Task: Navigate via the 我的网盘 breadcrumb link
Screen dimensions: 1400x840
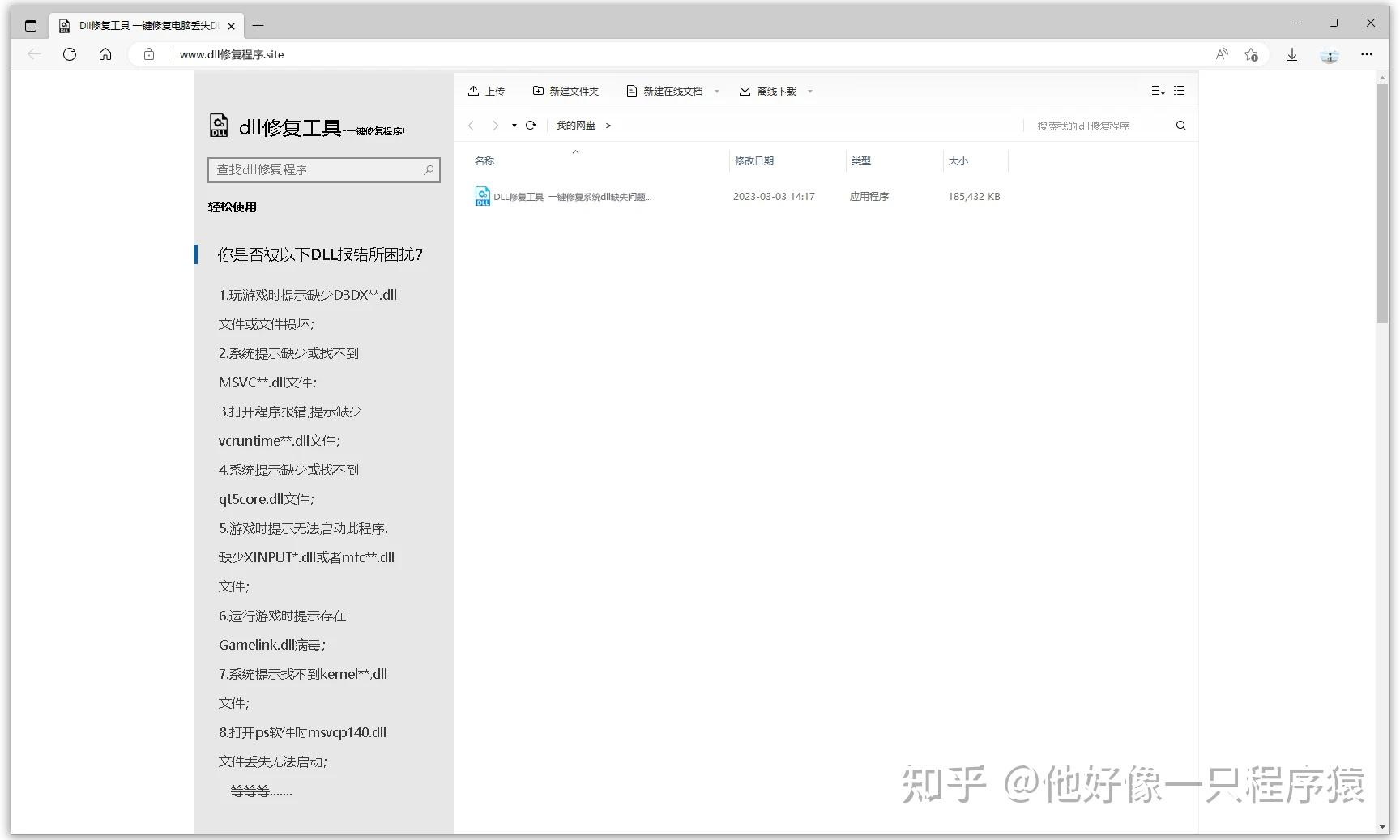Action: pyautogui.click(x=575, y=126)
